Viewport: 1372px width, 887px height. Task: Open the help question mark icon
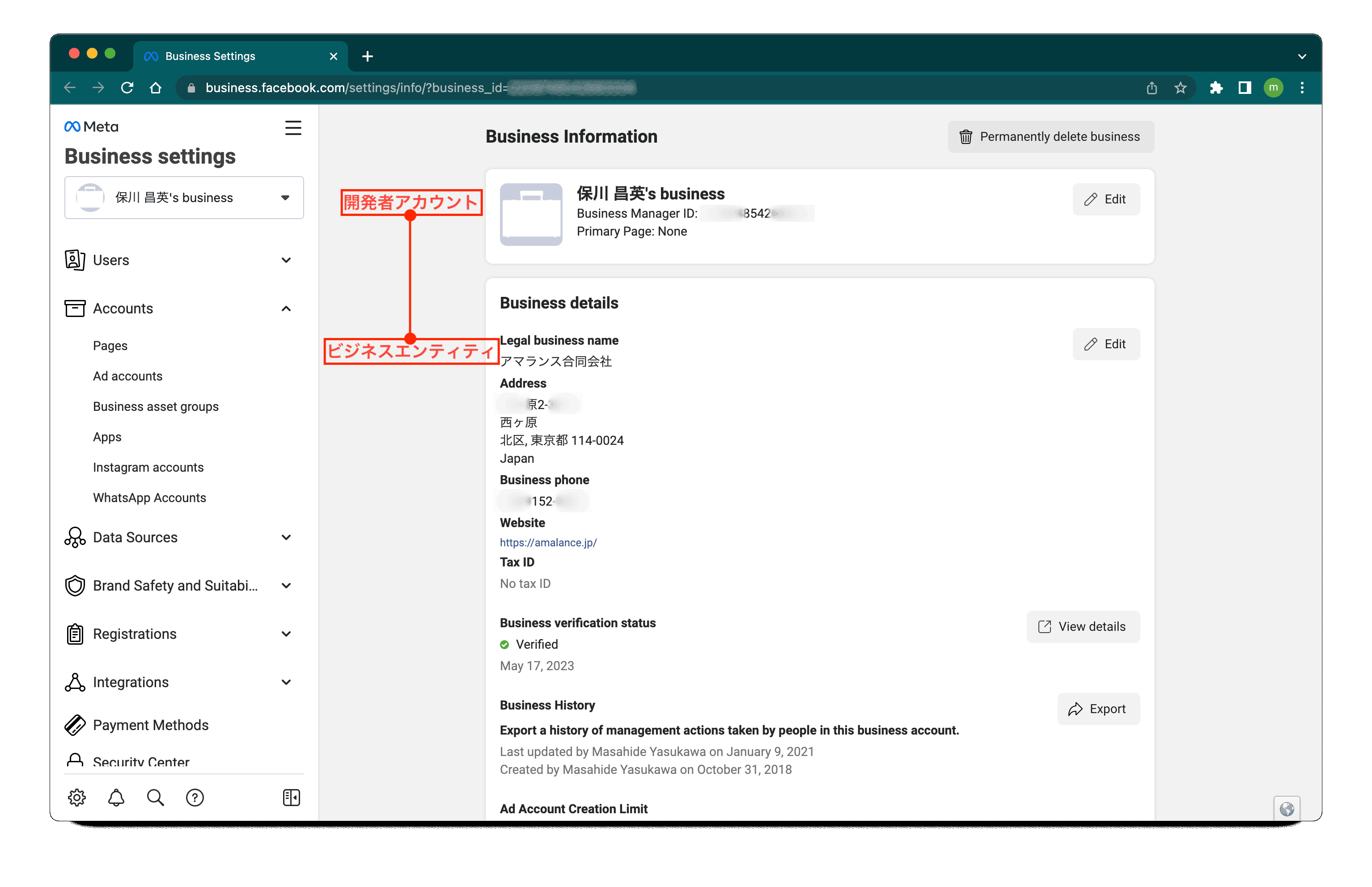click(x=195, y=798)
